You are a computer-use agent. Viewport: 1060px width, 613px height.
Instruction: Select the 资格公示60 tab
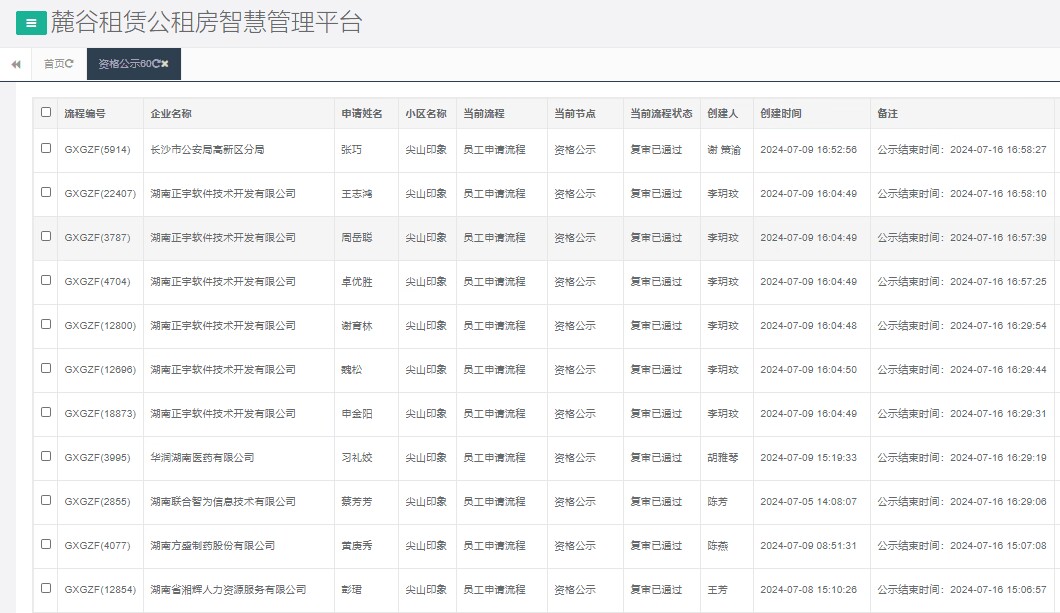(x=125, y=63)
